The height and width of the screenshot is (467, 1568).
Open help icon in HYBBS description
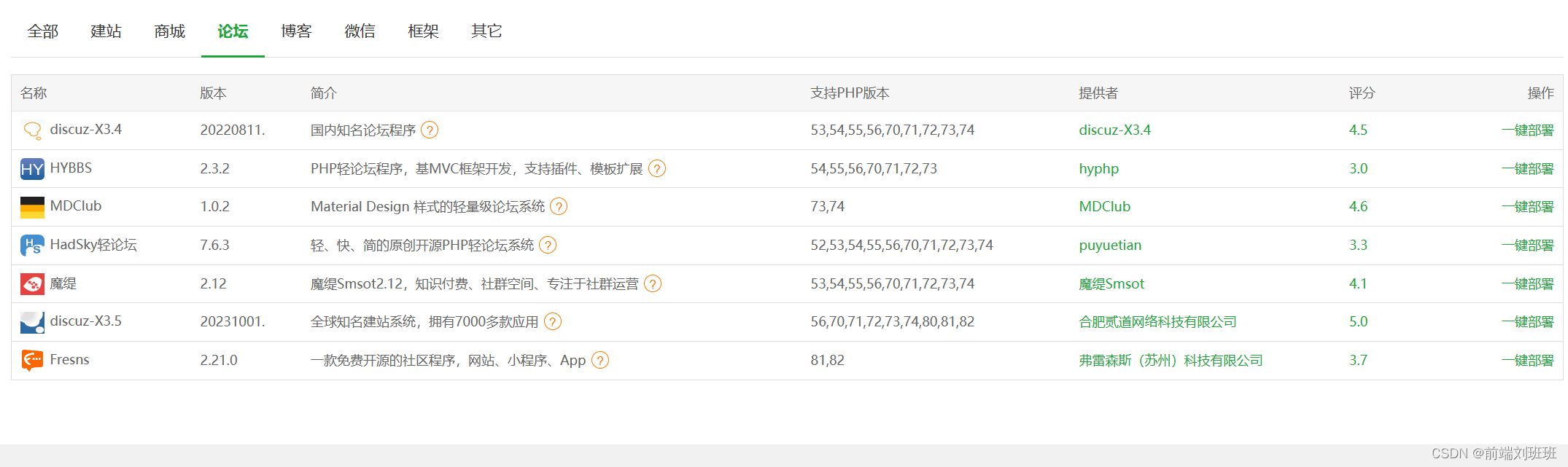[x=657, y=169]
